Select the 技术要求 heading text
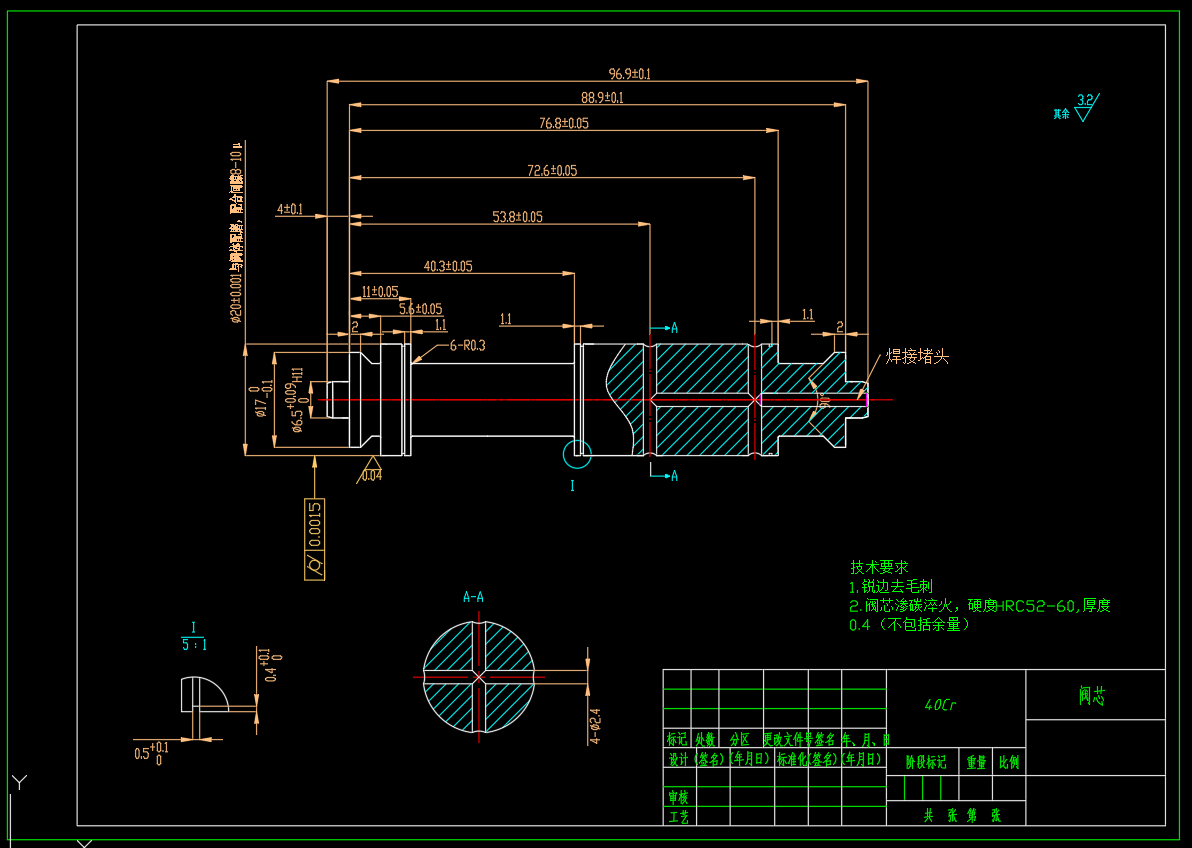1192x848 pixels. pyautogui.click(x=879, y=567)
